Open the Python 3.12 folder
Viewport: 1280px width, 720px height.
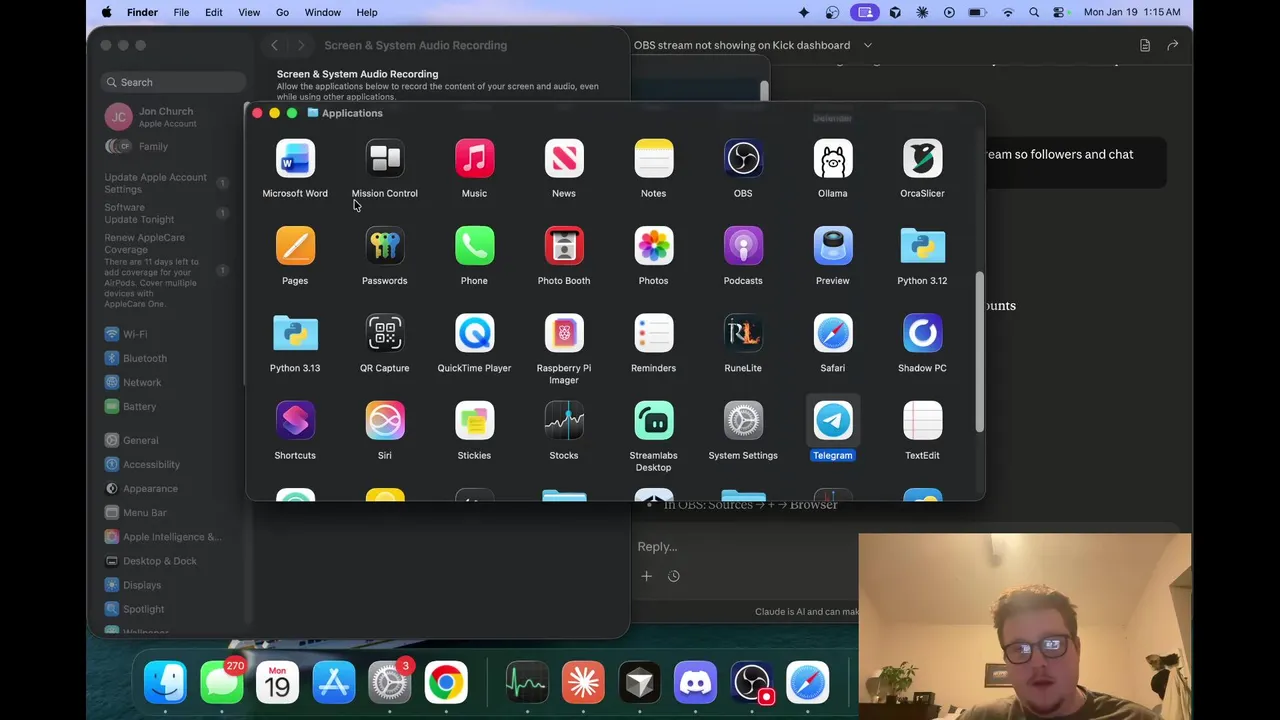[922, 246]
